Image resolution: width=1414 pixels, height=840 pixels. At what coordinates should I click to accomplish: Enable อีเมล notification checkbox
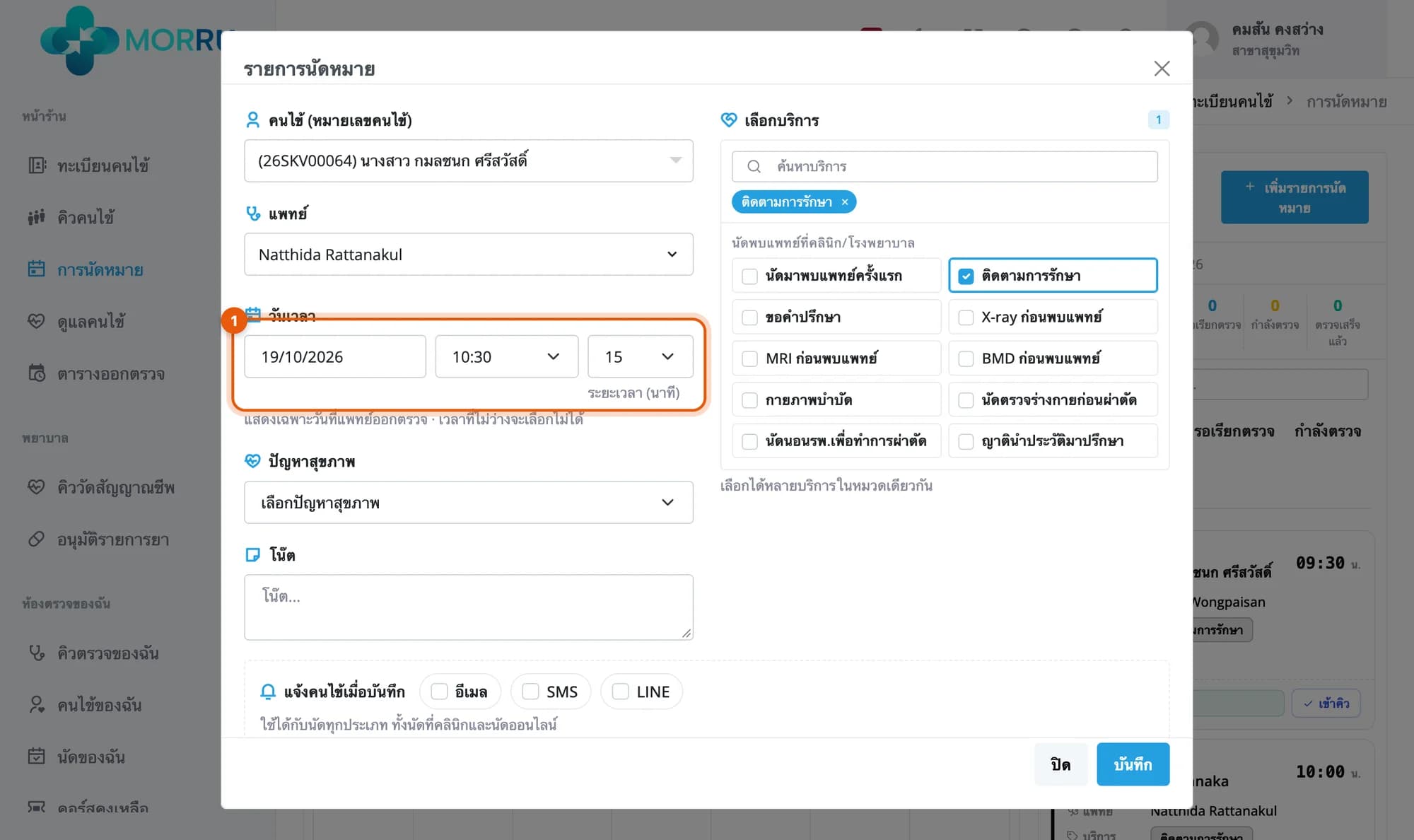click(439, 692)
